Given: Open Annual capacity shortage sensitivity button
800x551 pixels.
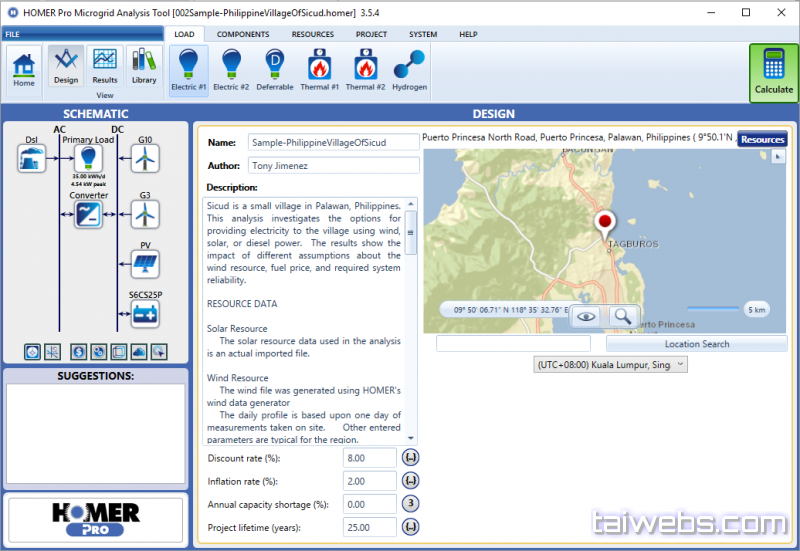Looking at the screenshot, I should point(410,504).
